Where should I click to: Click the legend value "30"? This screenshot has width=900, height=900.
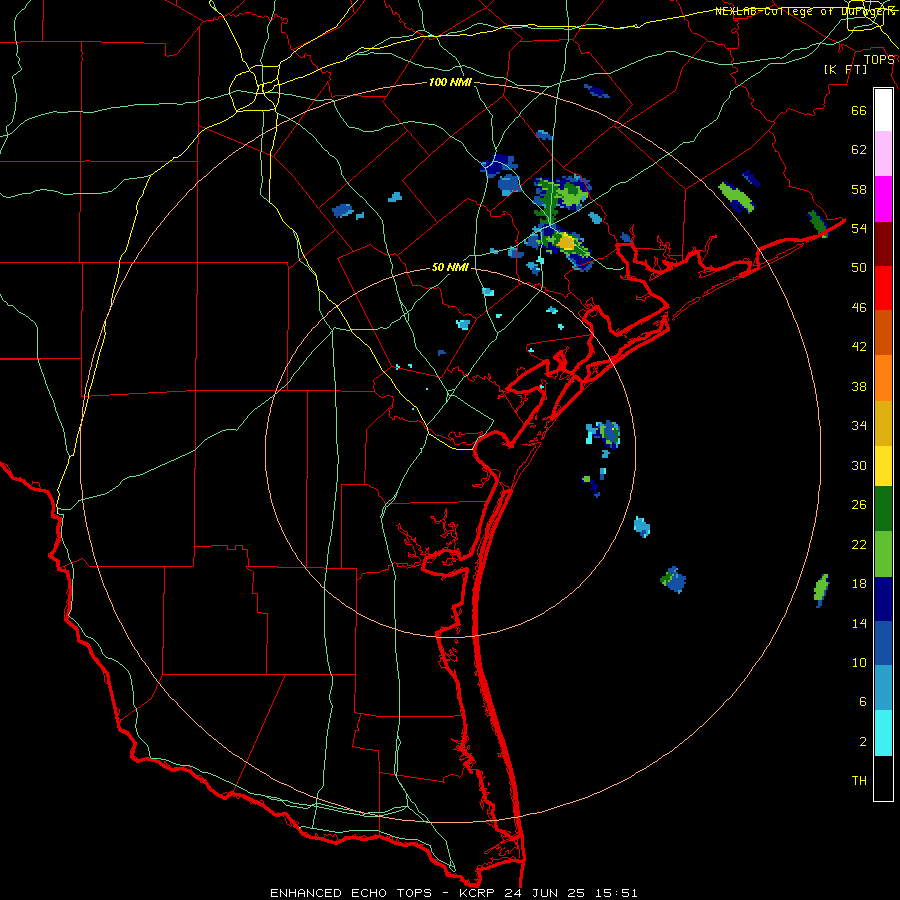pyautogui.click(x=859, y=465)
